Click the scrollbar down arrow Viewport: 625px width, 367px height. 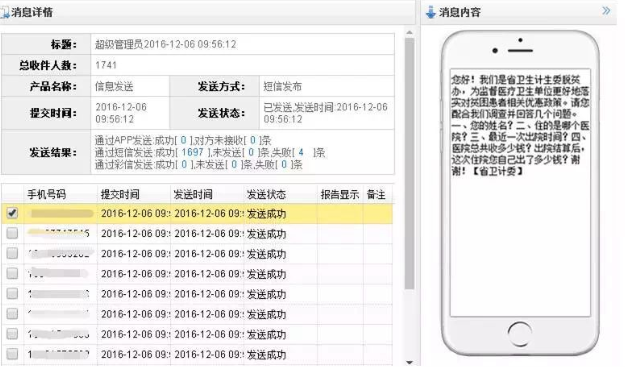[x=409, y=362]
